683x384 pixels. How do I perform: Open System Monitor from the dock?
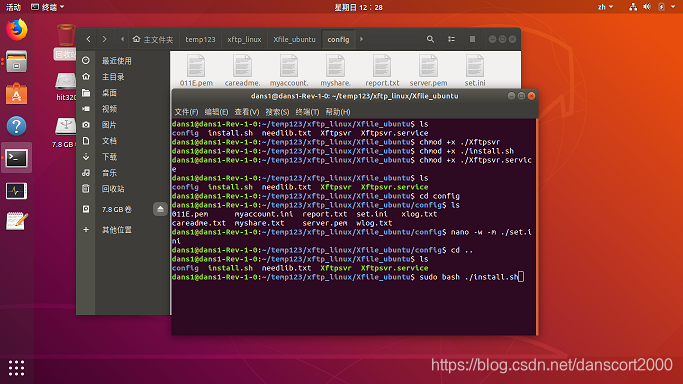pos(17,191)
